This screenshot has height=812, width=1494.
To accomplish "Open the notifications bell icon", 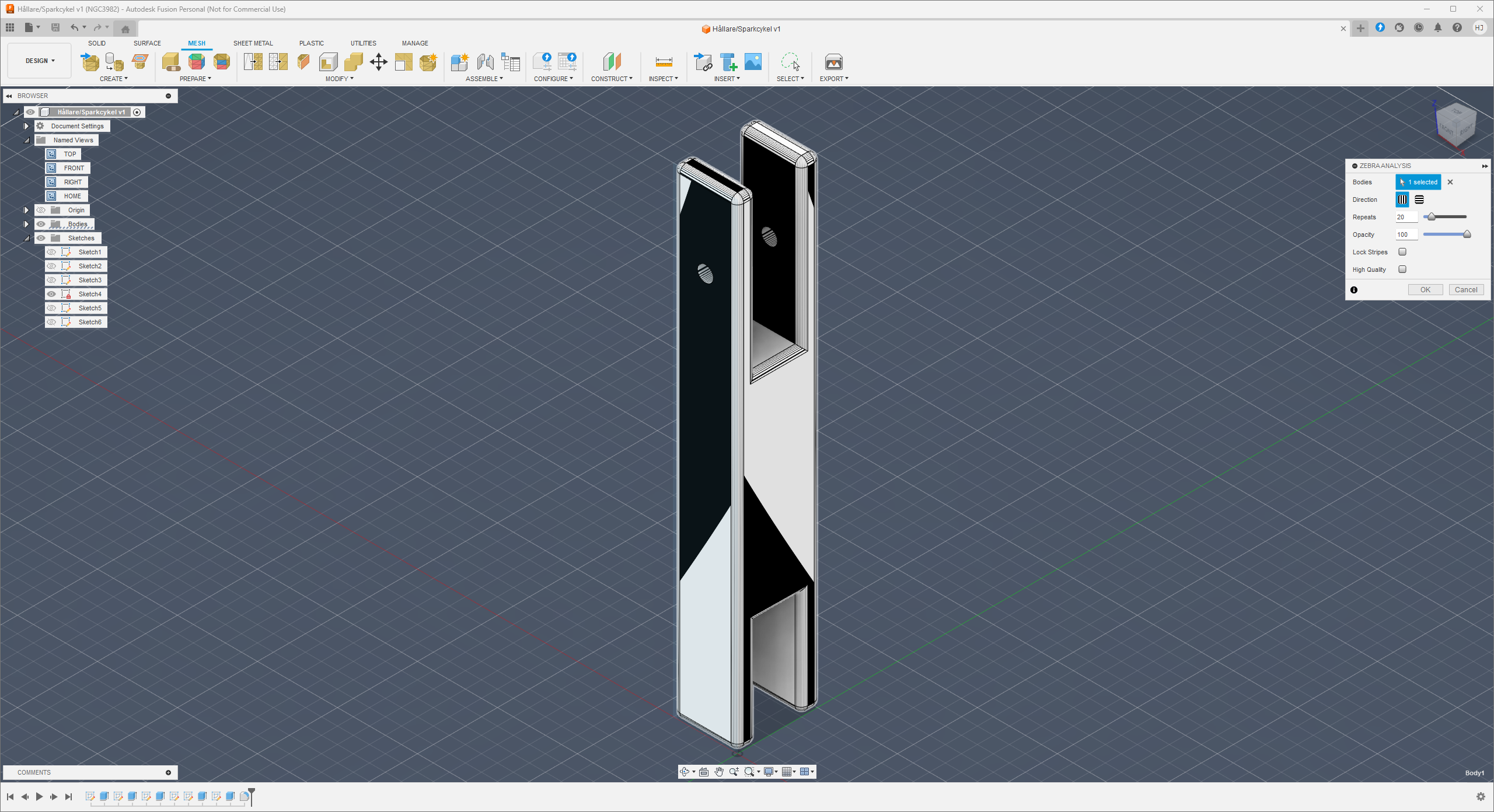I will point(1438,27).
